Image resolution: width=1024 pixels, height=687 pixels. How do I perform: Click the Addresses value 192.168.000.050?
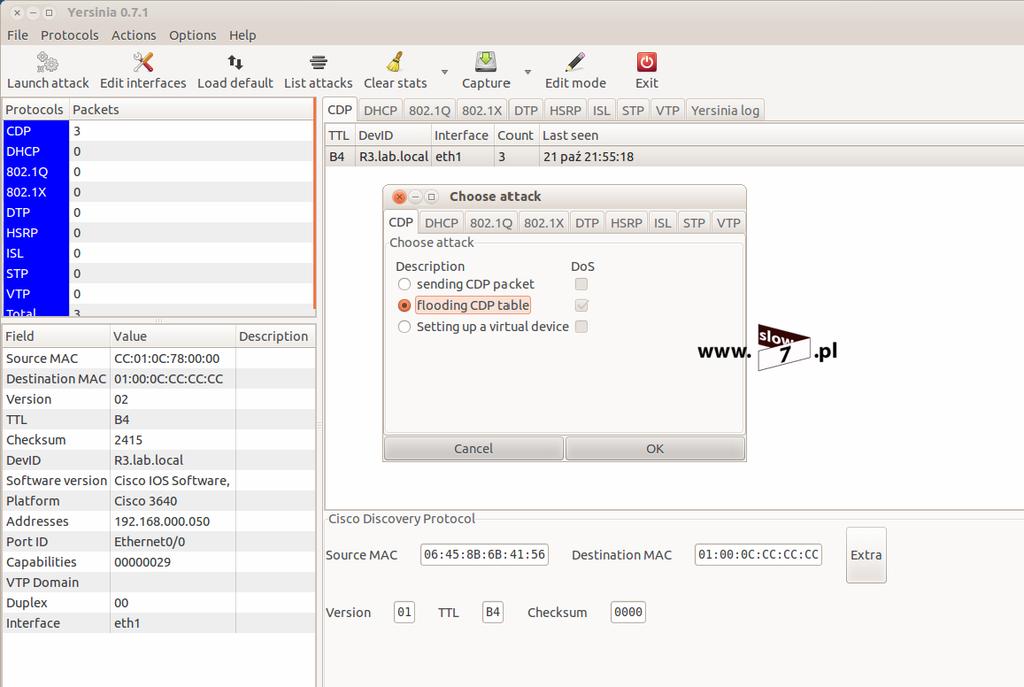click(x=162, y=521)
